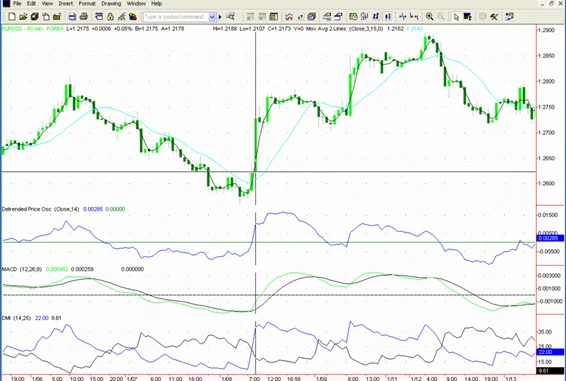This screenshot has height=381, width=566.
Task: Click the last toolbar icon on the right
Action: pos(509,17)
